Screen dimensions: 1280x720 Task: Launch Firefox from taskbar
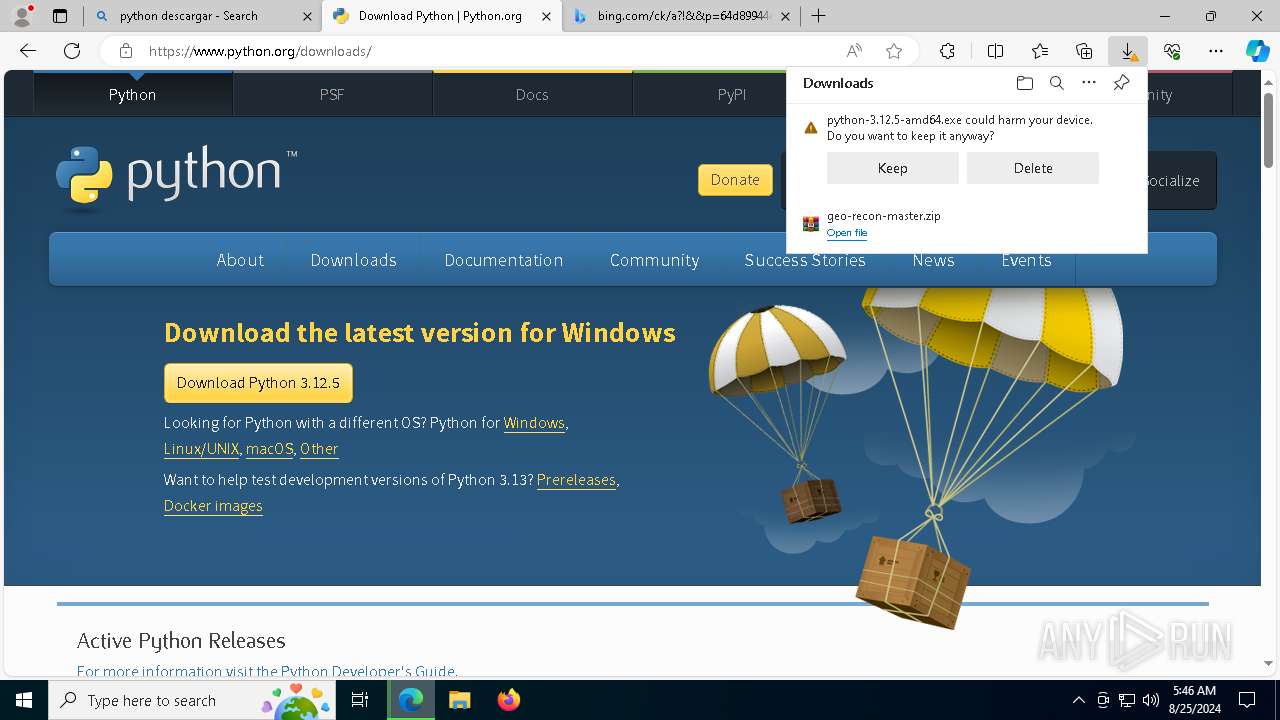(x=508, y=700)
